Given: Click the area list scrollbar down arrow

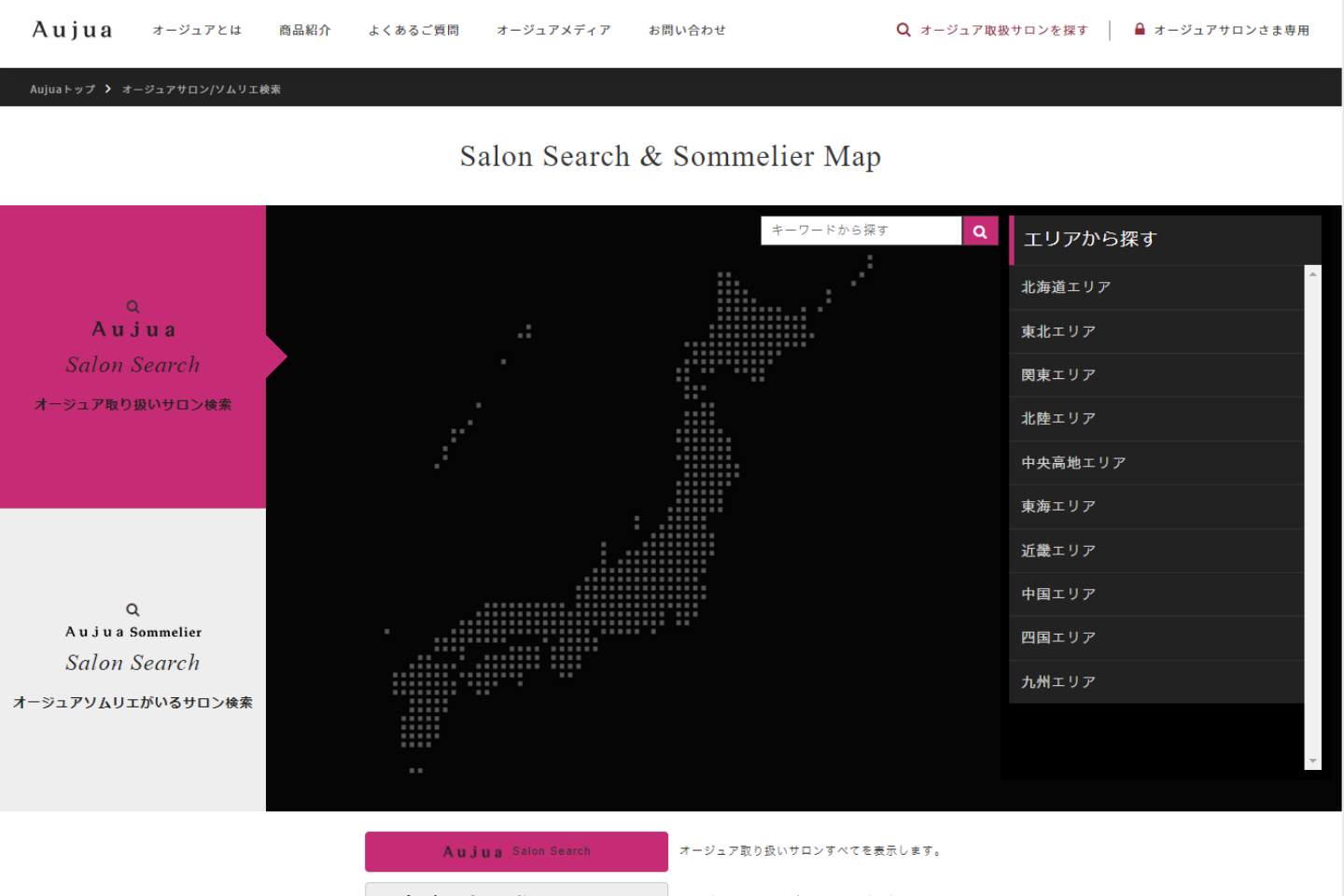Looking at the screenshot, I should point(1313,762).
